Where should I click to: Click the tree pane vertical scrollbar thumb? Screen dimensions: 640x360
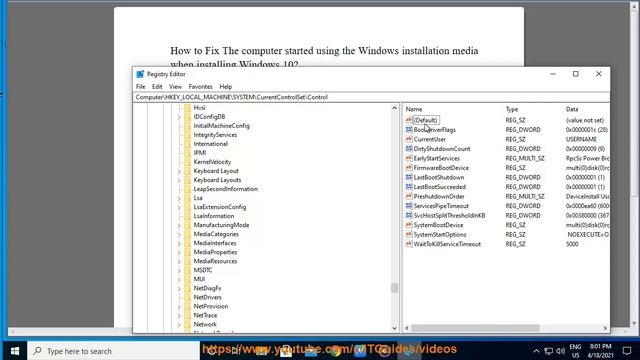(x=394, y=288)
